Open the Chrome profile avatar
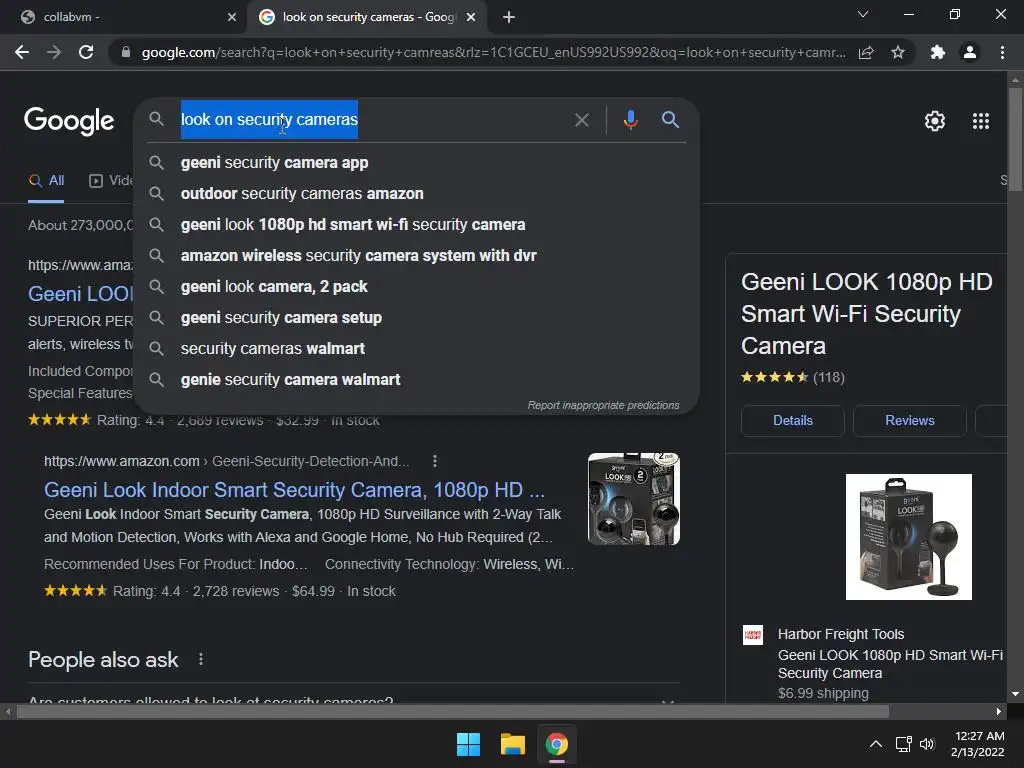The width and height of the screenshot is (1024, 768). coord(970,52)
